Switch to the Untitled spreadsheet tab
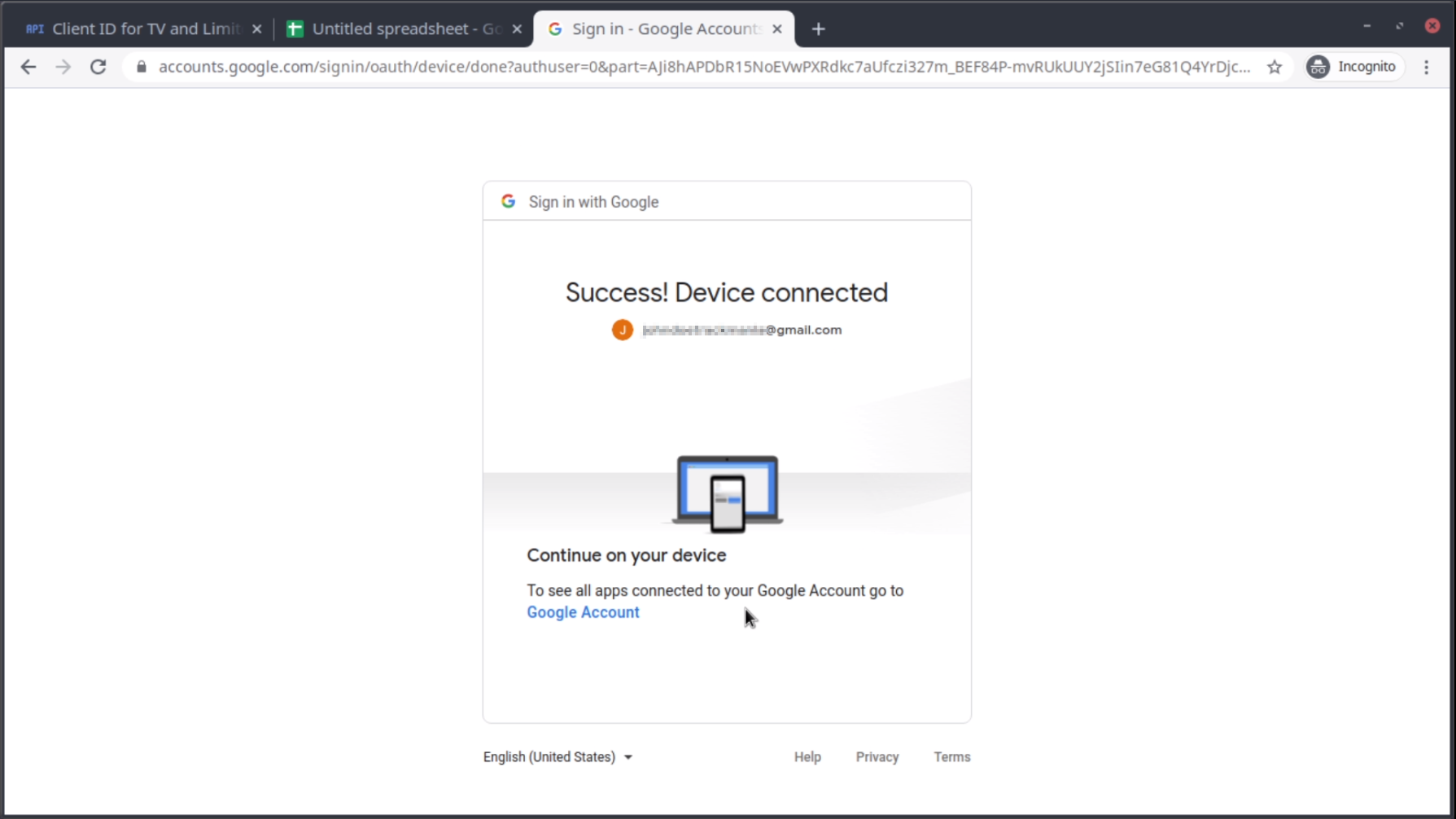Image resolution: width=1456 pixels, height=819 pixels. click(x=399, y=29)
